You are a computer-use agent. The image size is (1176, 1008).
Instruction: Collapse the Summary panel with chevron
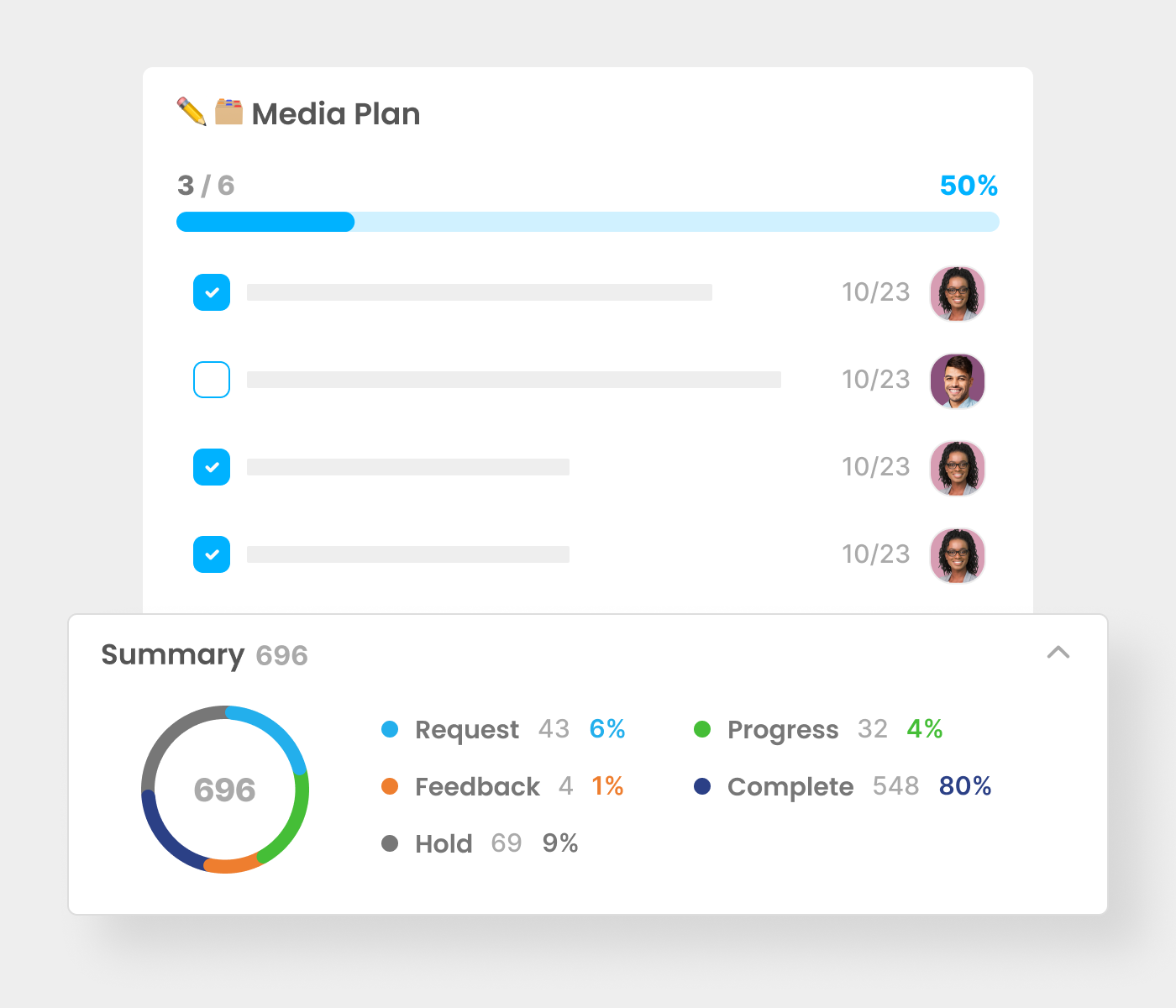pos(1058,653)
